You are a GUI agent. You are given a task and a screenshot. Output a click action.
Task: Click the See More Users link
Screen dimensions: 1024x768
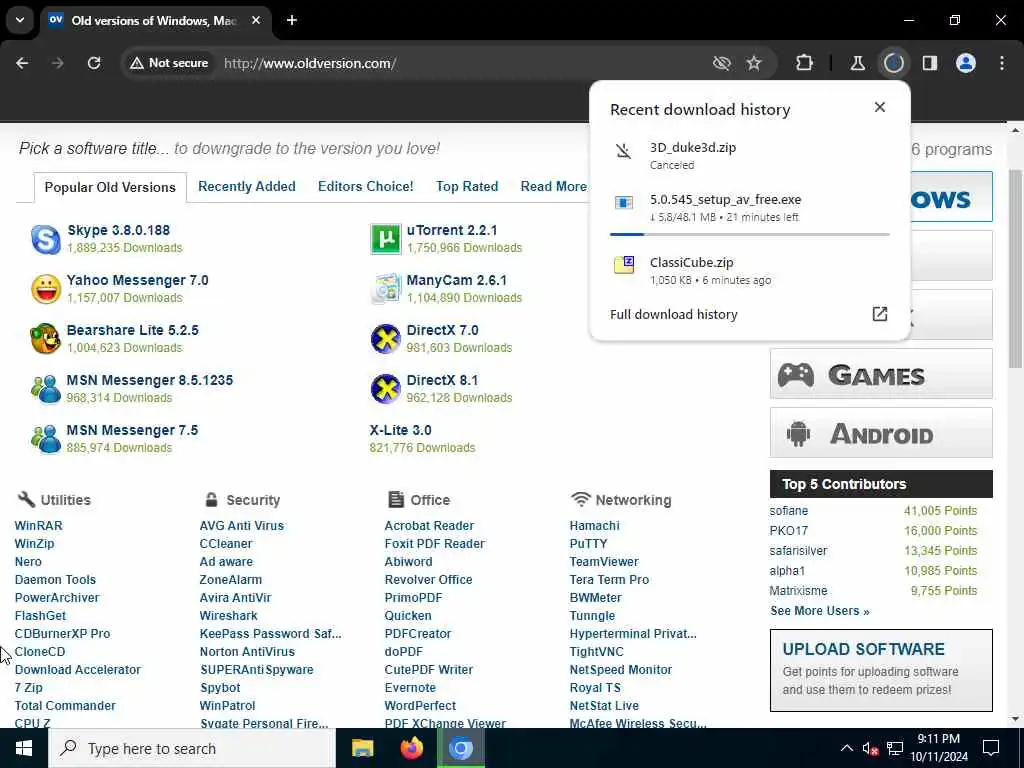coord(820,611)
